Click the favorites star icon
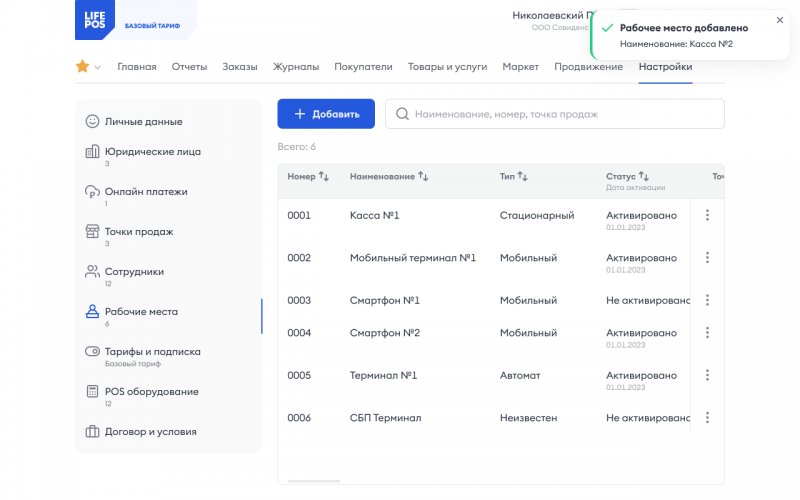 [x=82, y=67]
